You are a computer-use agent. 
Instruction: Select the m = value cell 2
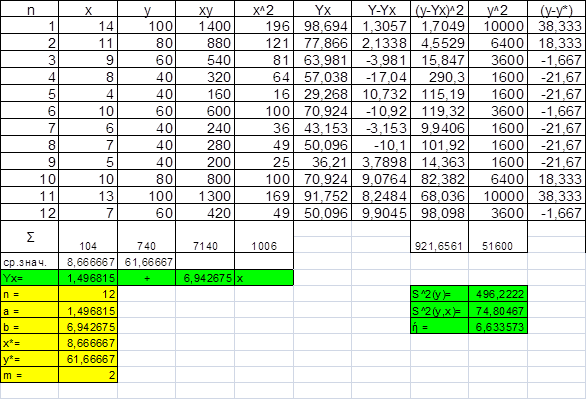click(x=88, y=375)
